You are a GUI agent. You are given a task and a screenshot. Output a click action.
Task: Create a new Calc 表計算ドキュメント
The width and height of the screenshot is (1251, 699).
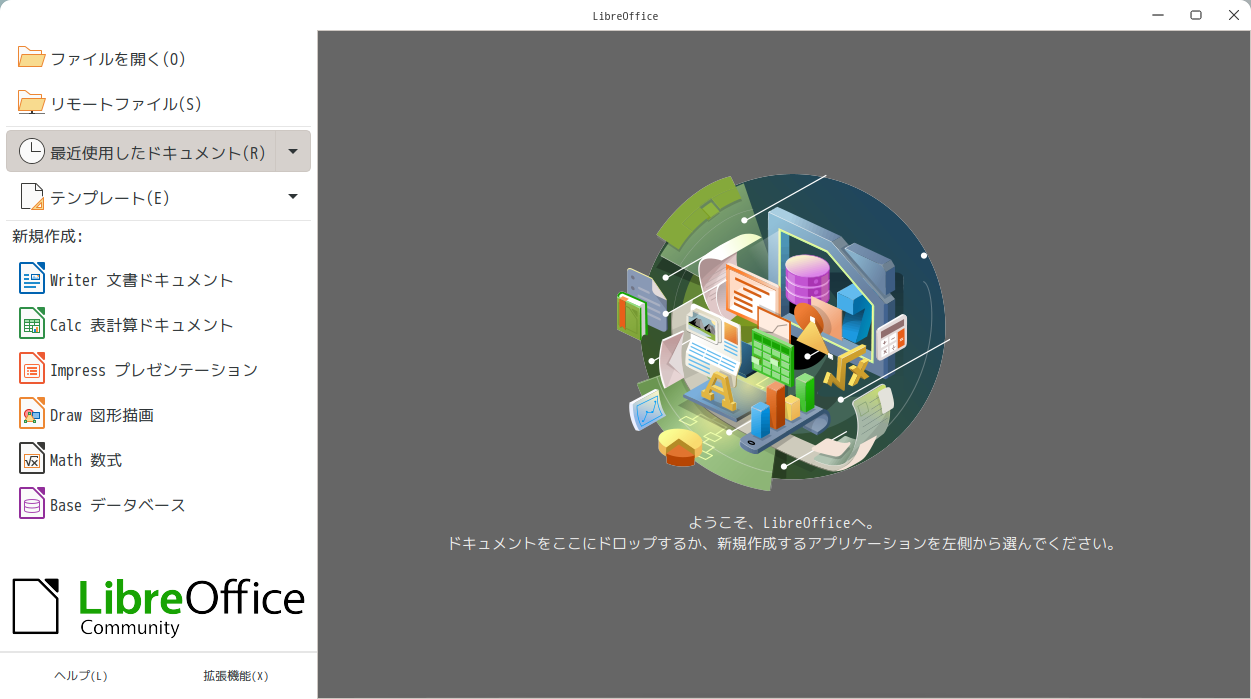point(158,325)
